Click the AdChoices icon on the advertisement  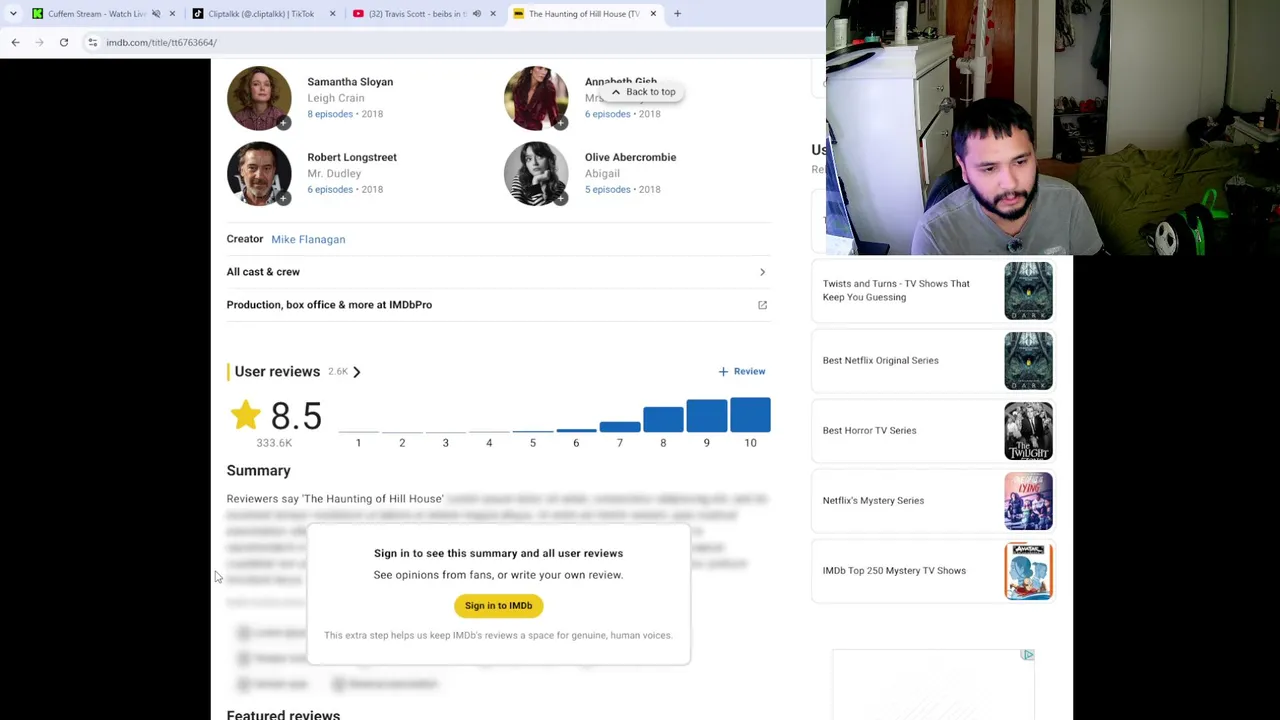1027,655
